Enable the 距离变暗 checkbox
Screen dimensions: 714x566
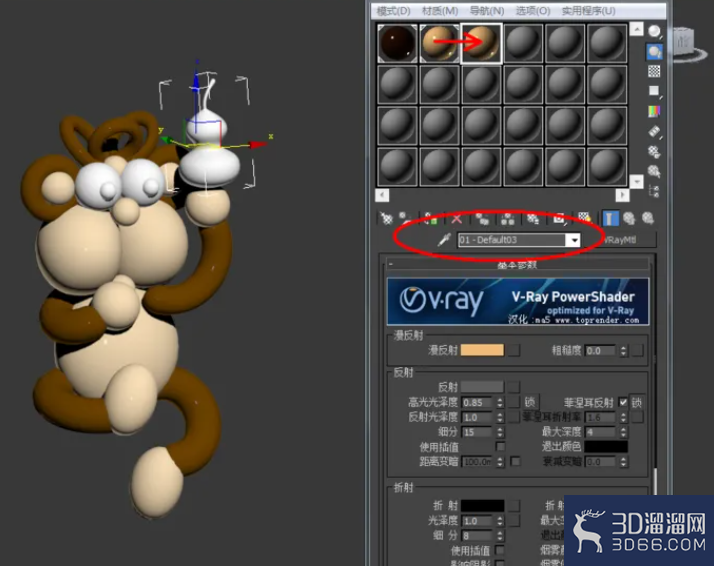[x=515, y=461]
